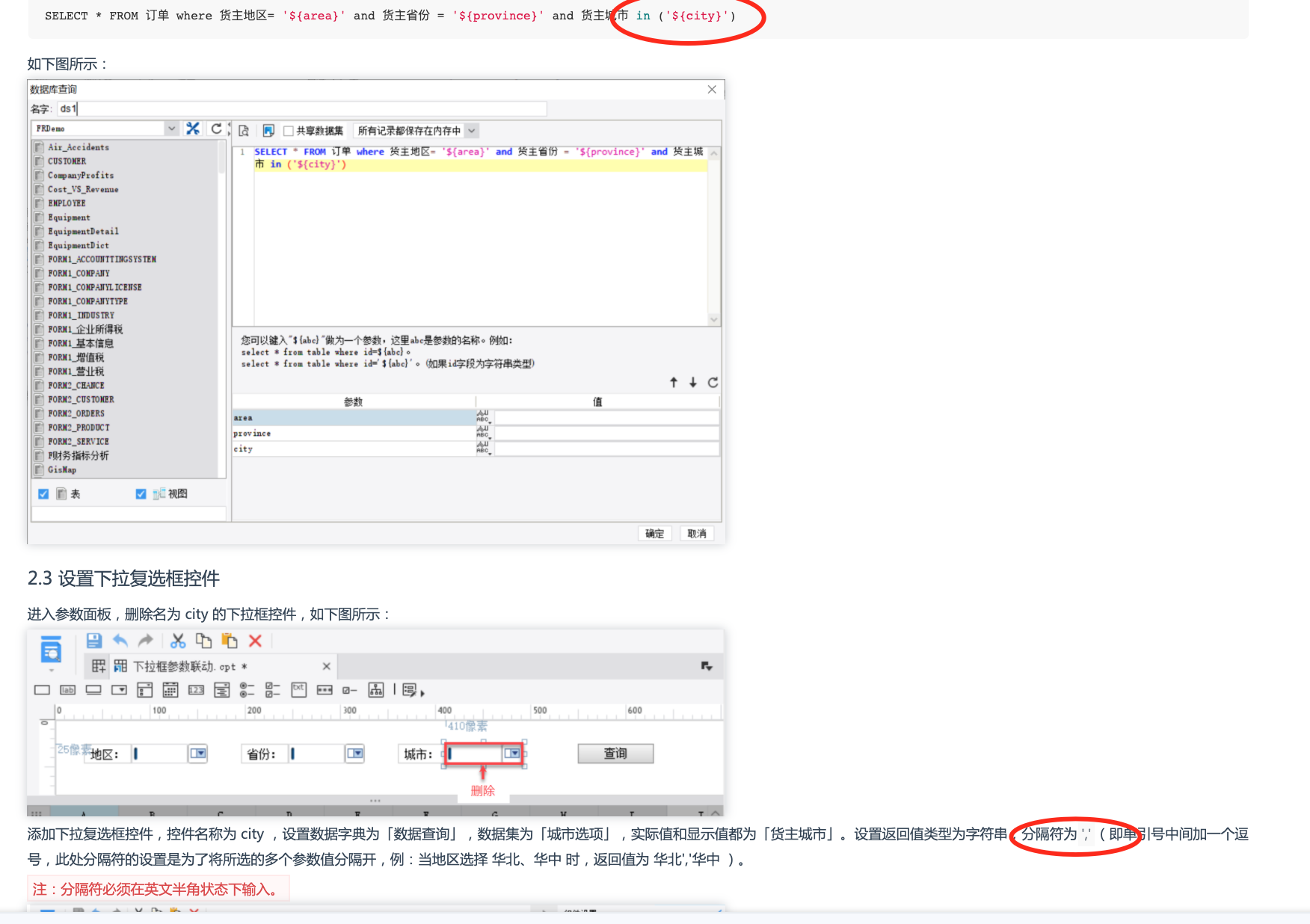
Task: Click the red Delete X icon
Action: coord(255,641)
